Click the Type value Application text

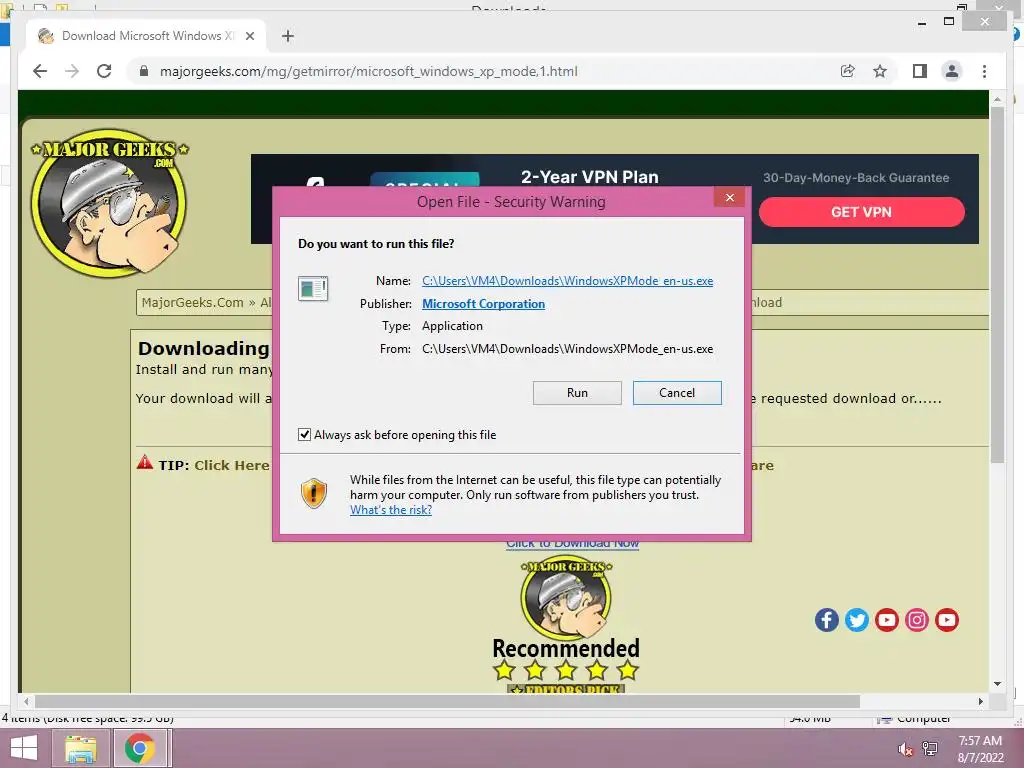point(452,326)
